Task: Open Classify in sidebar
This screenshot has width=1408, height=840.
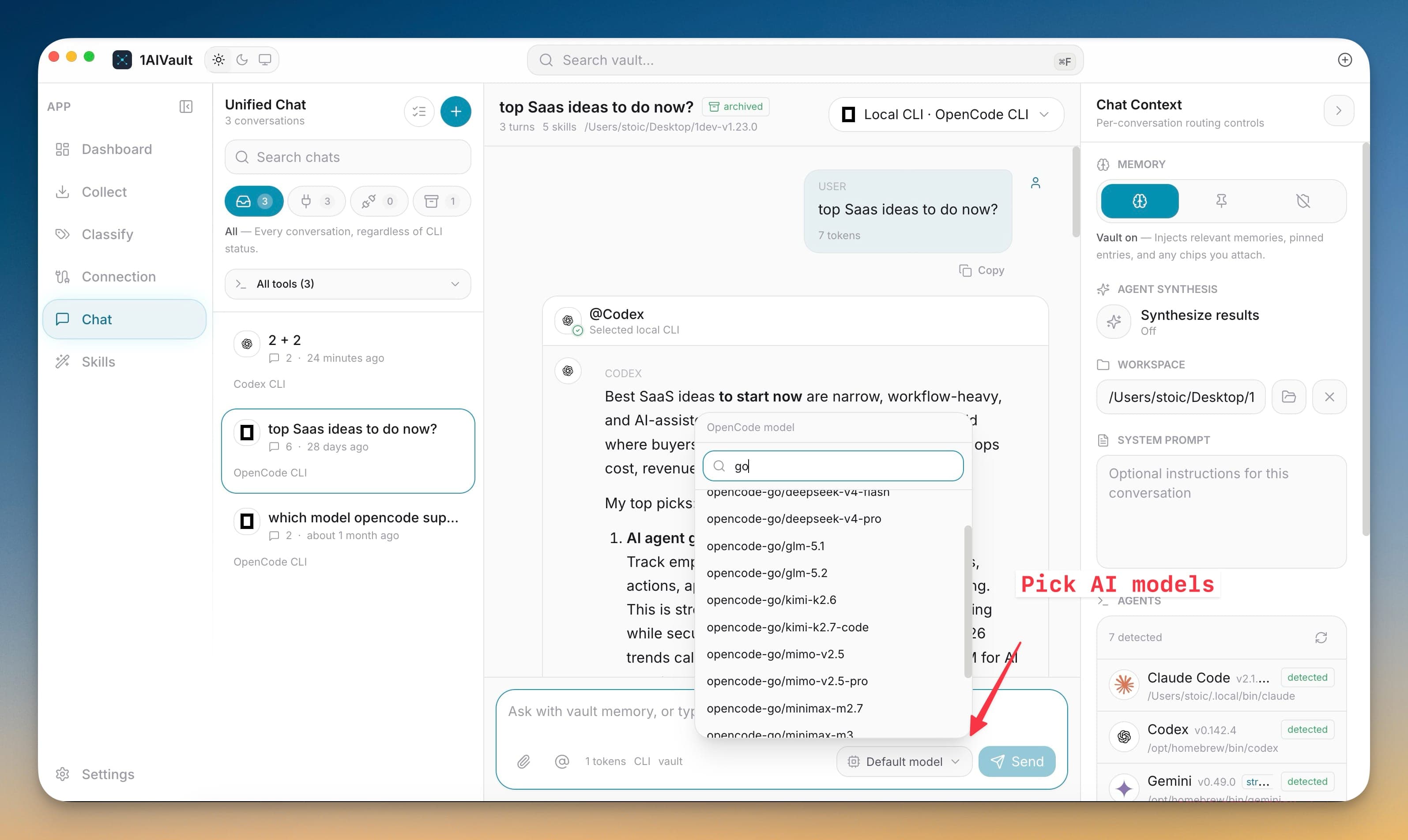Action: point(124,234)
